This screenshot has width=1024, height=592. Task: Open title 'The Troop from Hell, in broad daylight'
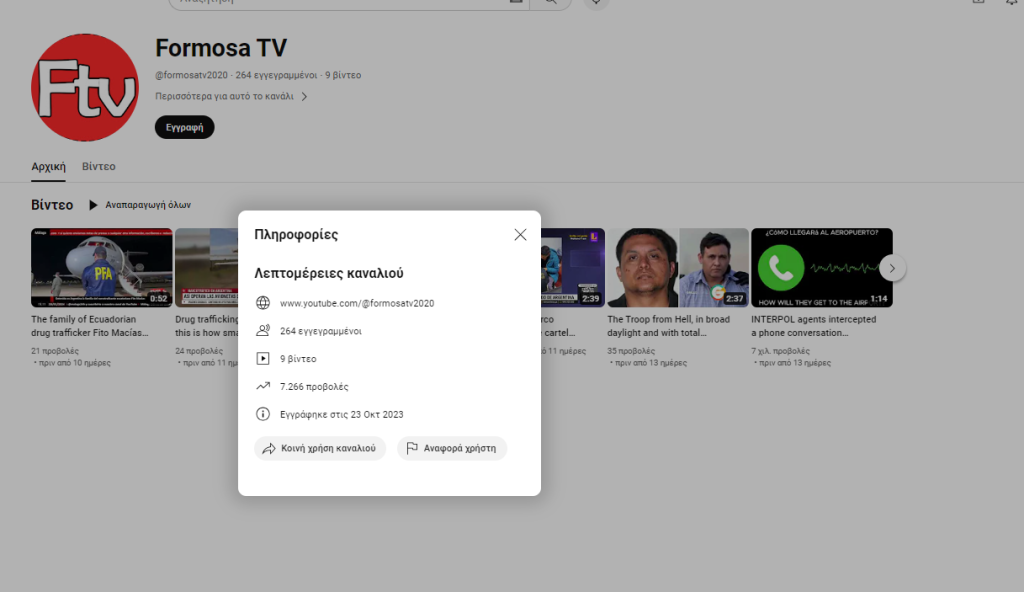tap(669, 326)
